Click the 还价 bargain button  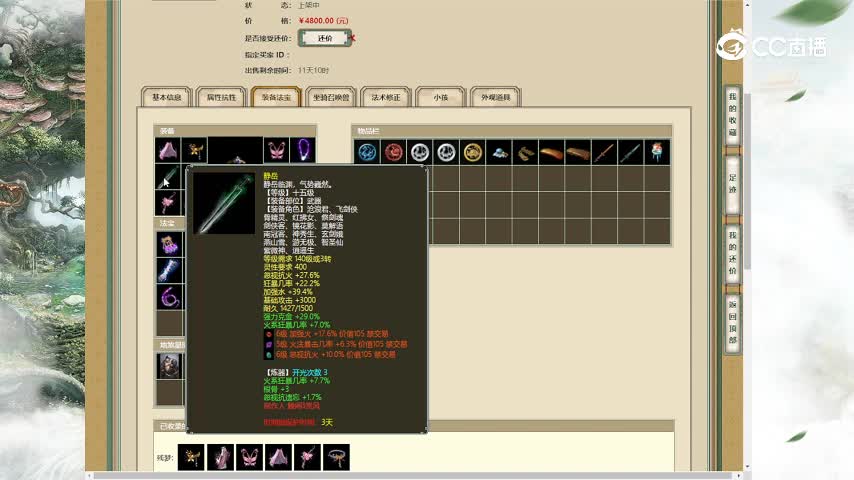tap(325, 38)
